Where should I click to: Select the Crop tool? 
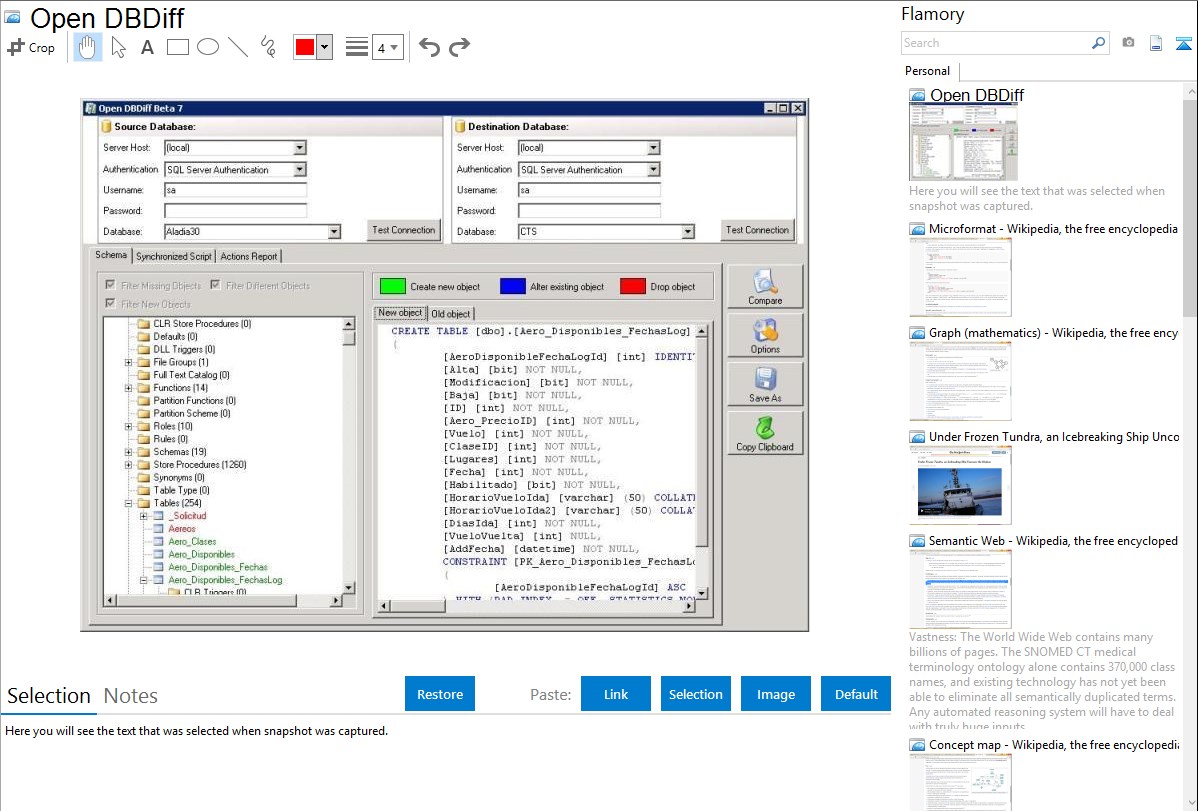tap(31, 47)
